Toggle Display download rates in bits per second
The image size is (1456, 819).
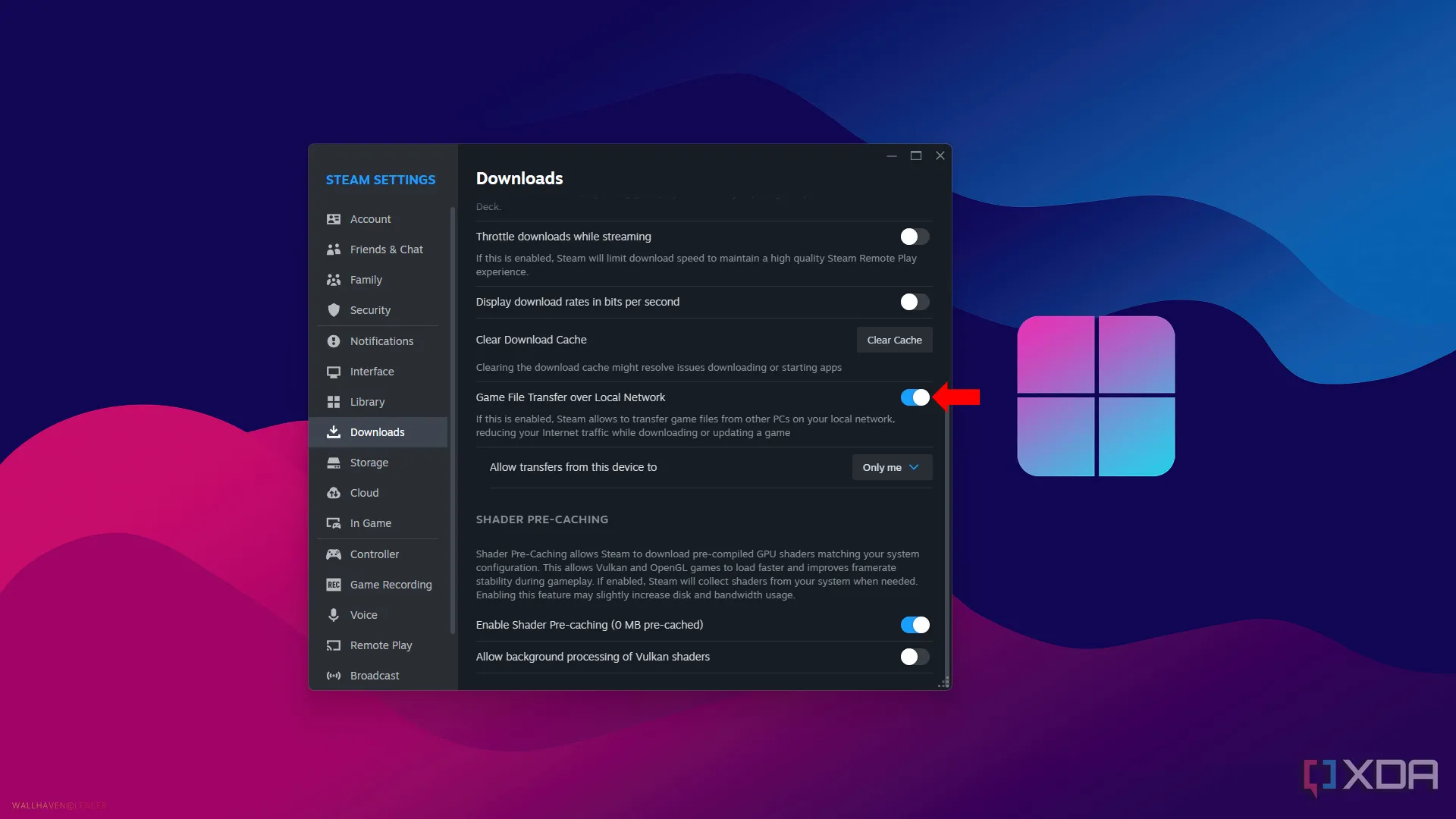(915, 302)
